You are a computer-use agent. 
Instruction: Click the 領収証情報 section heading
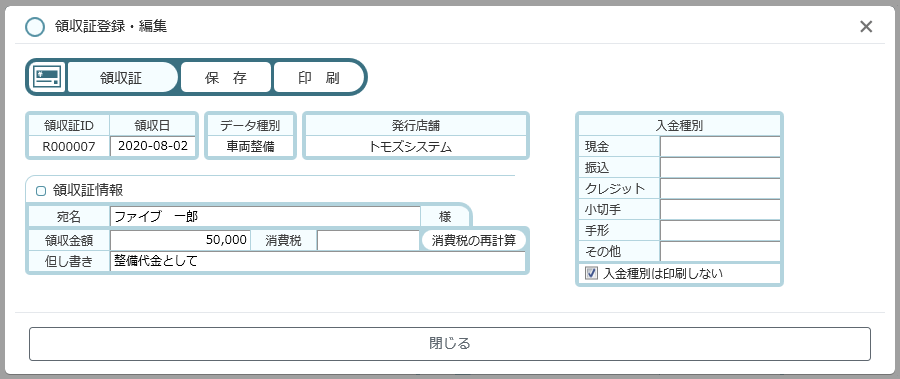pyautogui.click(x=88, y=190)
